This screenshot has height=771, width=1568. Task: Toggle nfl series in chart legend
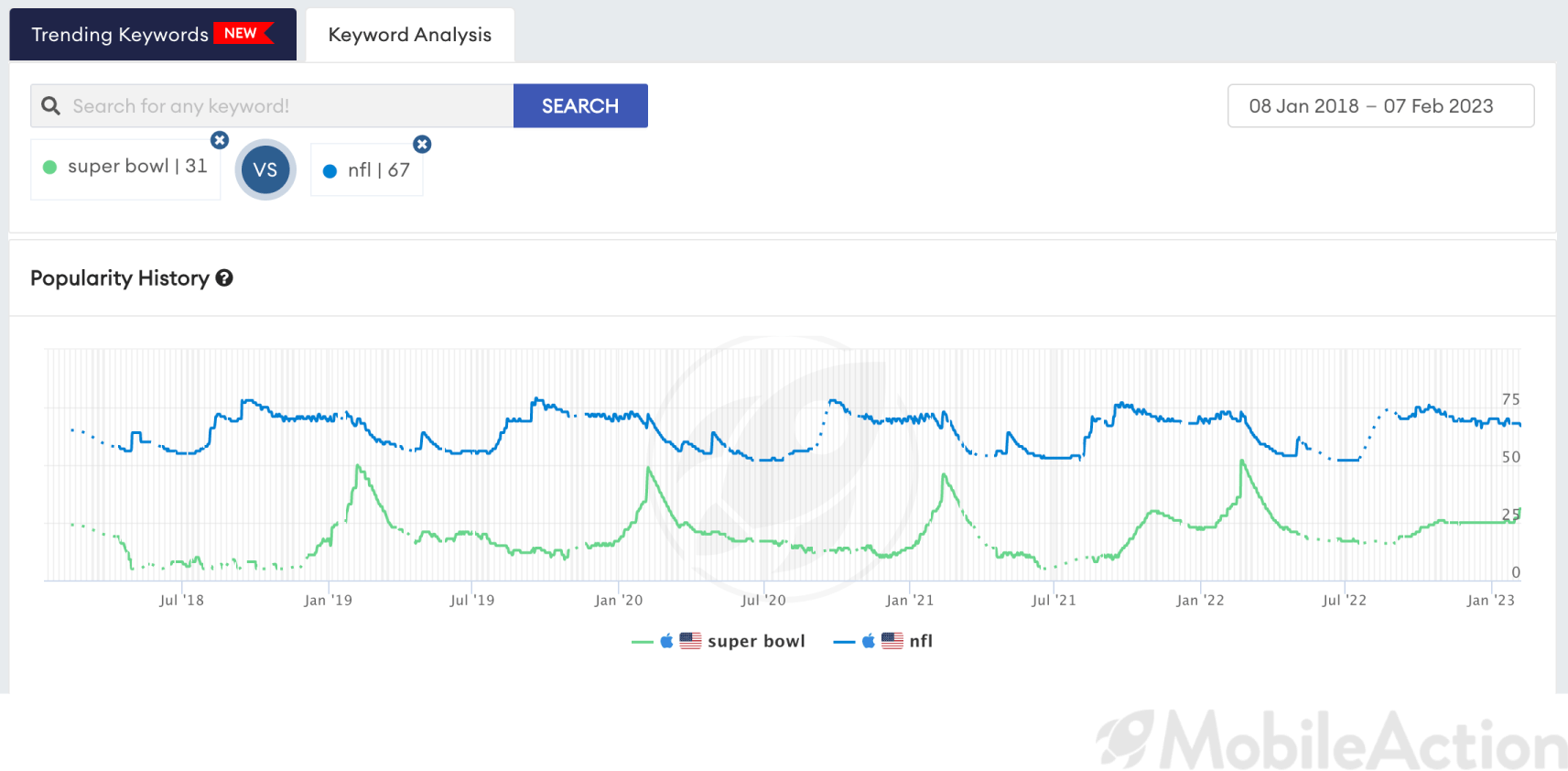click(x=883, y=641)
